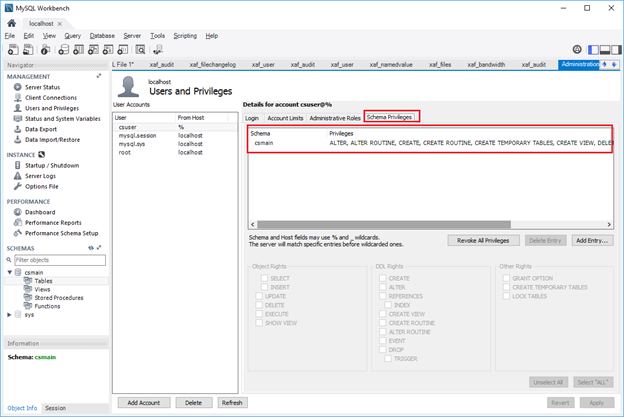Click the Add Account button
Viewport: 624px width, 417px height.
[x=144, y=403]
